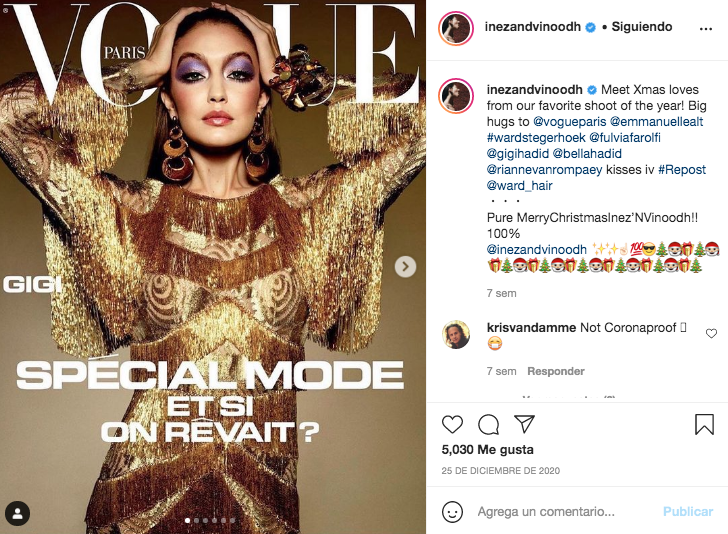The width and height of the screenshot is (728, 534).
Task: Jump to the second carousel dot
Action: (x=196, y=521)
